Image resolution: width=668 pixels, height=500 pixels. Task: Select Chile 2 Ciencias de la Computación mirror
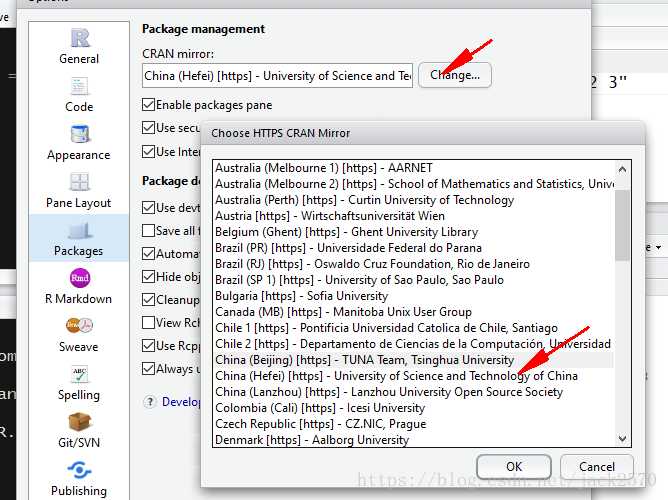[414, 344]
